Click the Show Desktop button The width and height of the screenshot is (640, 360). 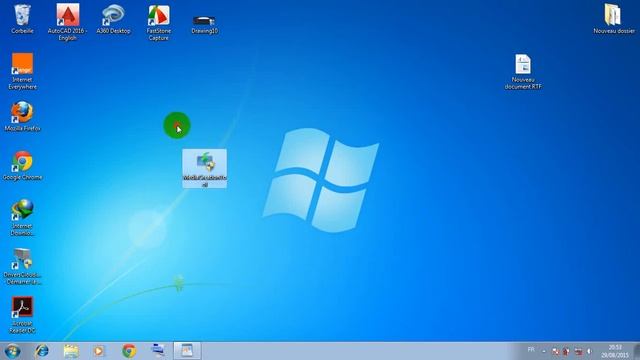[637, 351]
